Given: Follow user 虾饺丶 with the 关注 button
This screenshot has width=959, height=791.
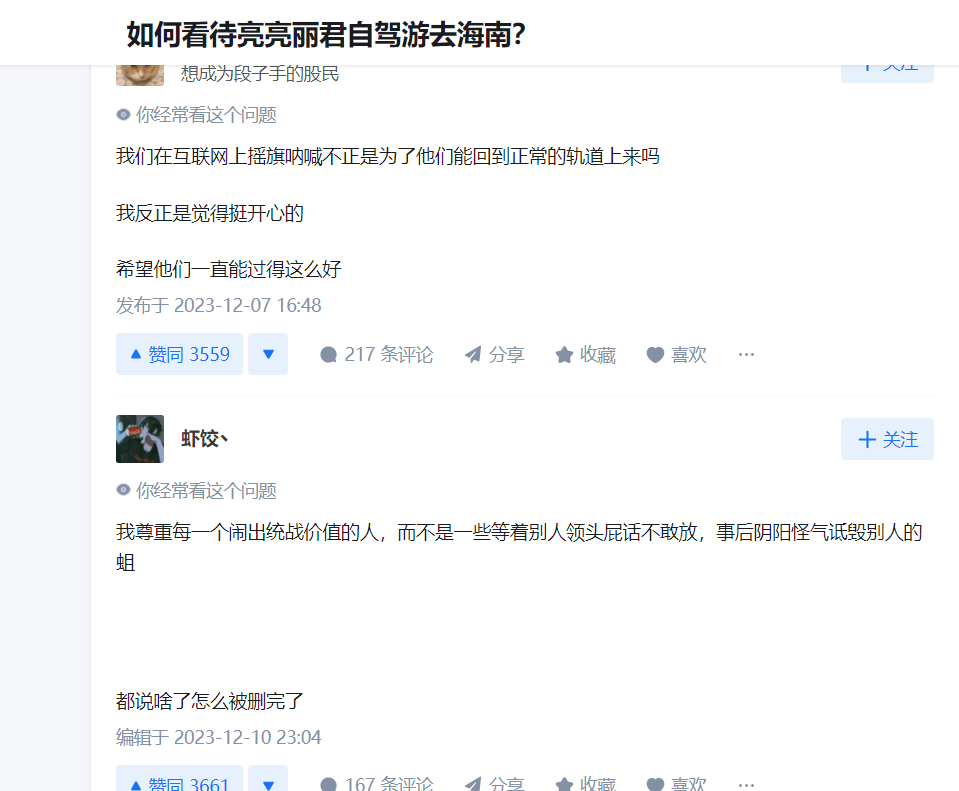Looking at the screenshot, I should 887,439.
